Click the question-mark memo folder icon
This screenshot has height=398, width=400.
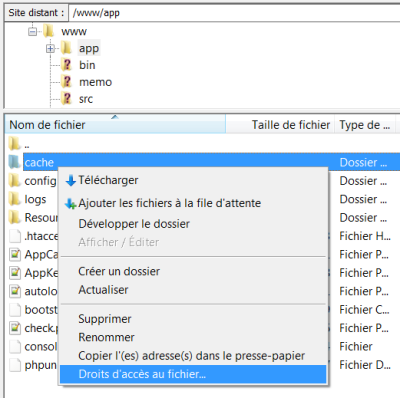coord(66,82)
